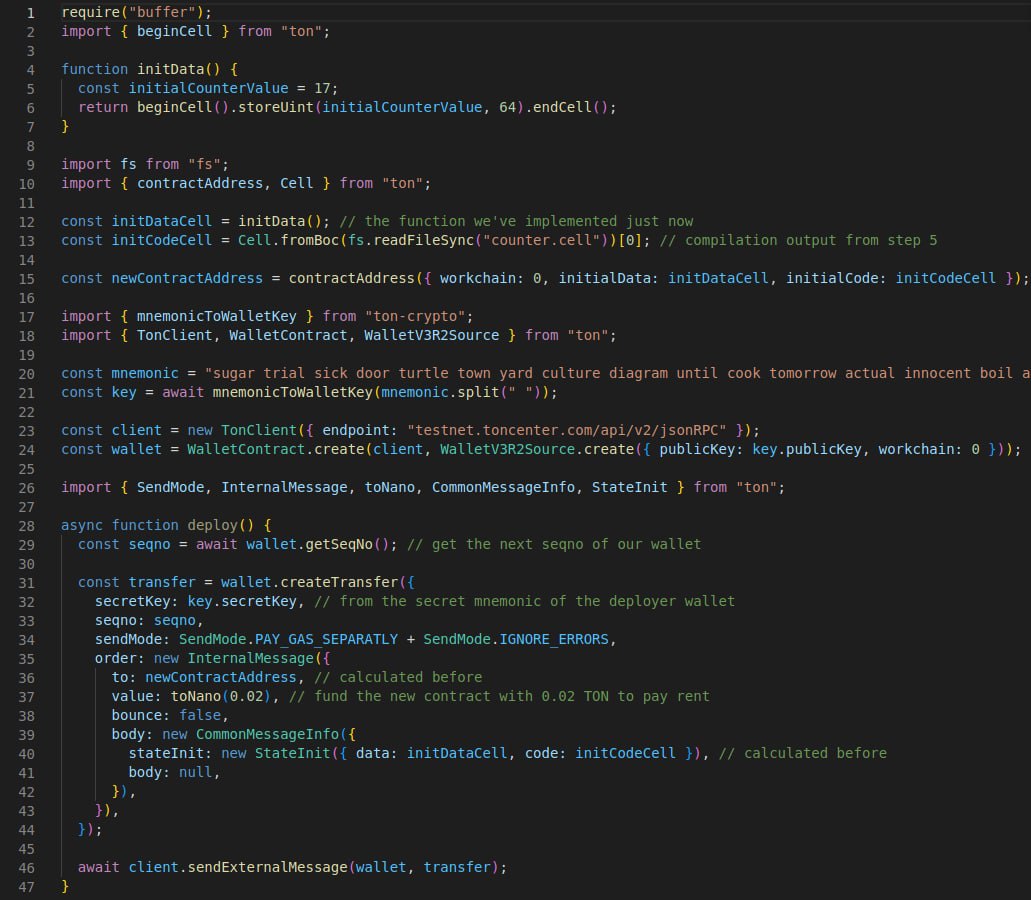Click 'toNano' in the line 26 import
The image size is (1031, 900).
tap(389, 488)
